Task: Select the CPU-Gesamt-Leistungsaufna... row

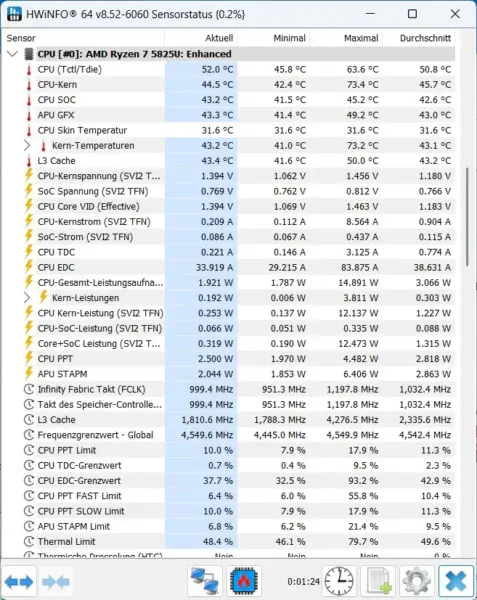Action: (x=230, y=283)
